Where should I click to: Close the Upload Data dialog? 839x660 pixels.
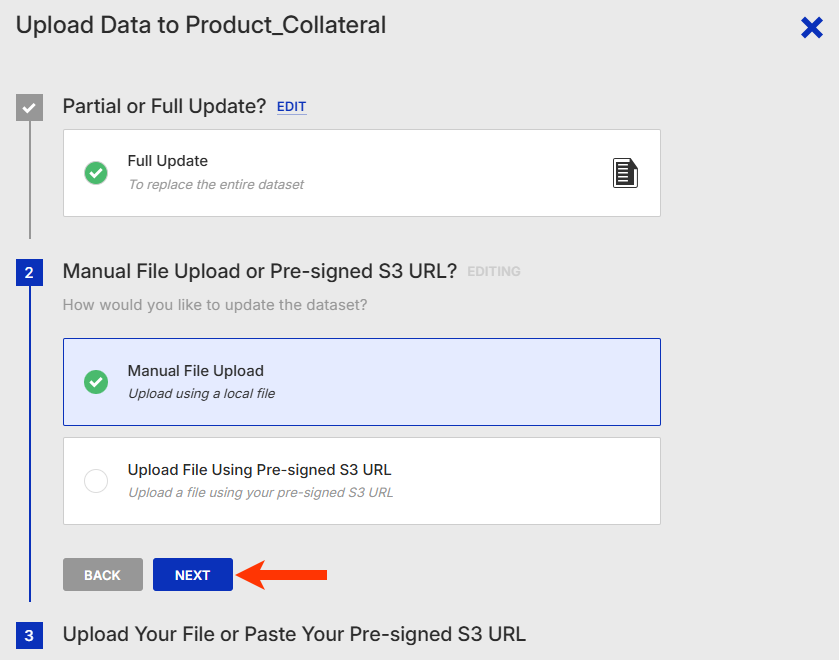coord(812,28)
